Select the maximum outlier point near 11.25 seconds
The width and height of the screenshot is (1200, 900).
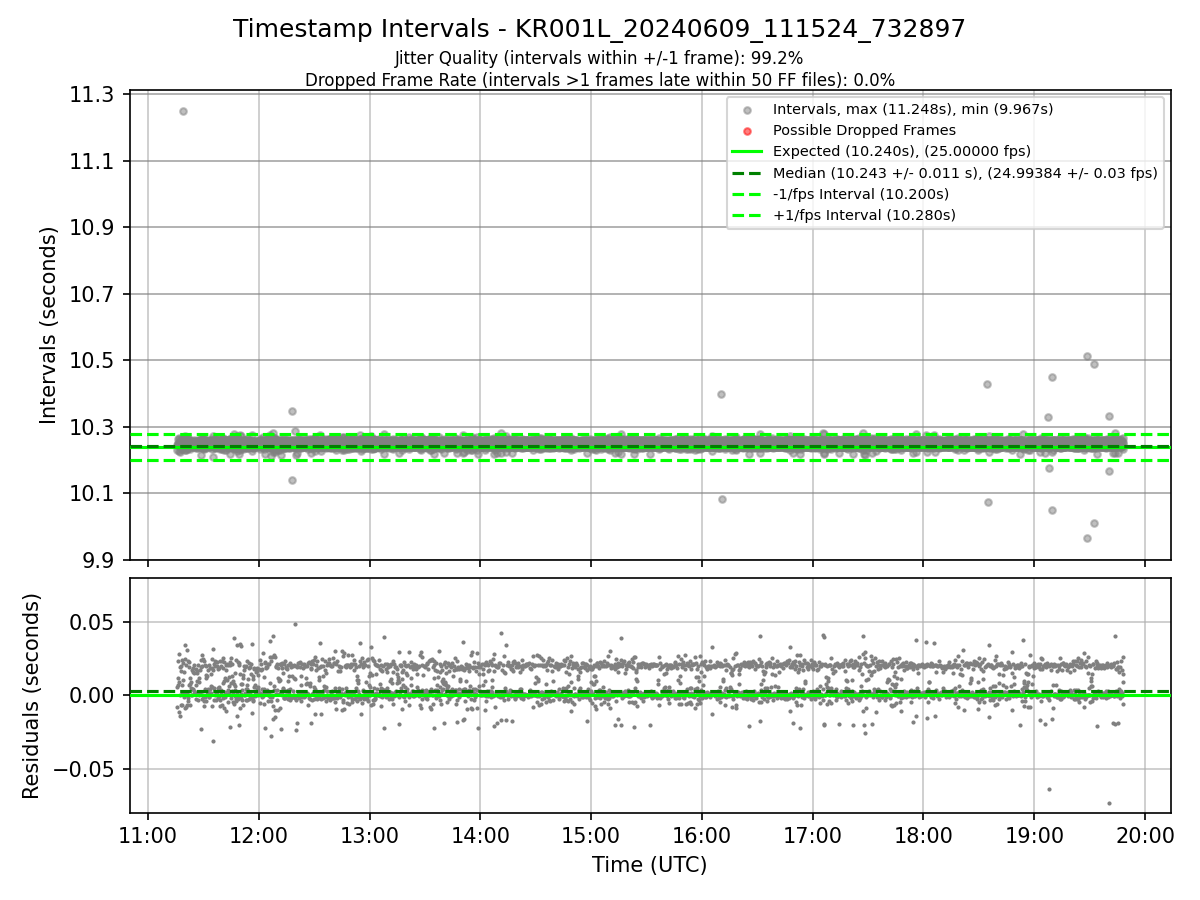point(183,111)
